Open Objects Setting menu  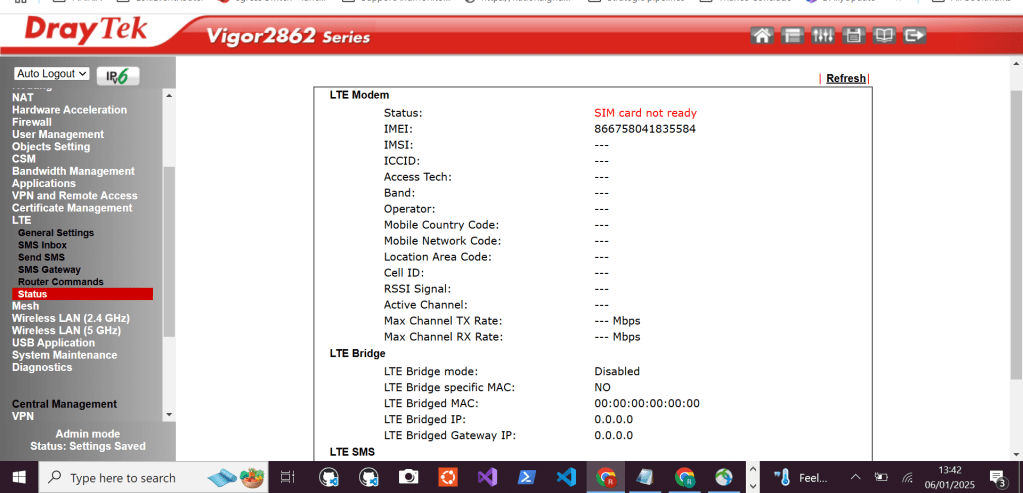[x=51, y=147]
